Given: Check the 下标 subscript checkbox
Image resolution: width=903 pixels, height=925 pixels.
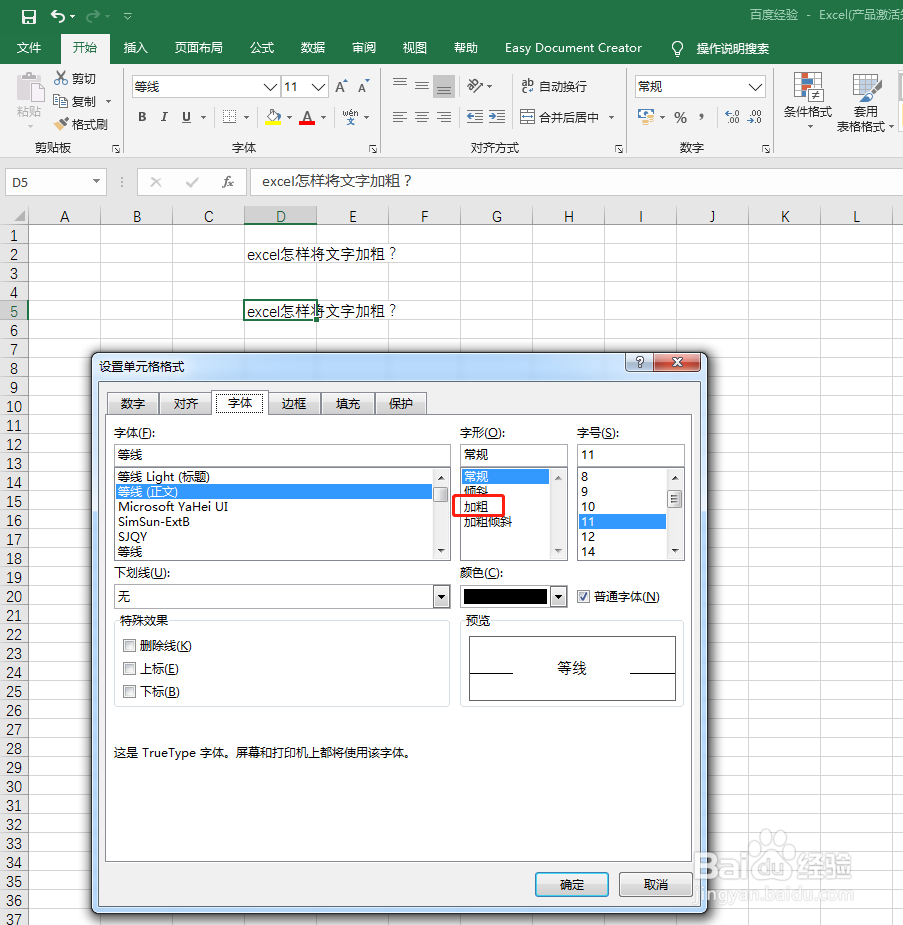Looking at the screenshot, I should pyautogui.click(x=129, y=691).
